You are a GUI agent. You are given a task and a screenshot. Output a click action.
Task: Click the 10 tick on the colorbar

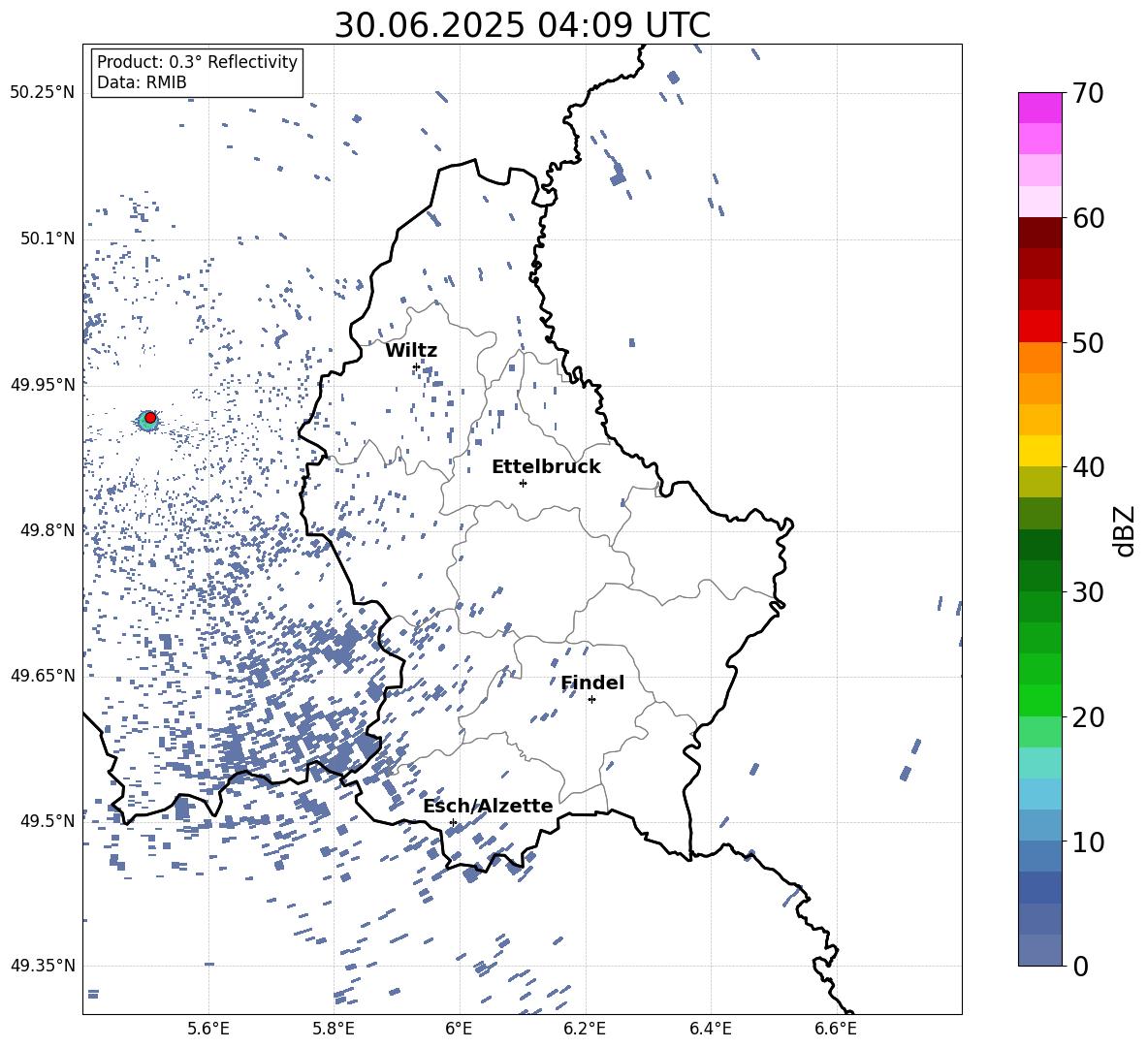(x=1087, y=842)
